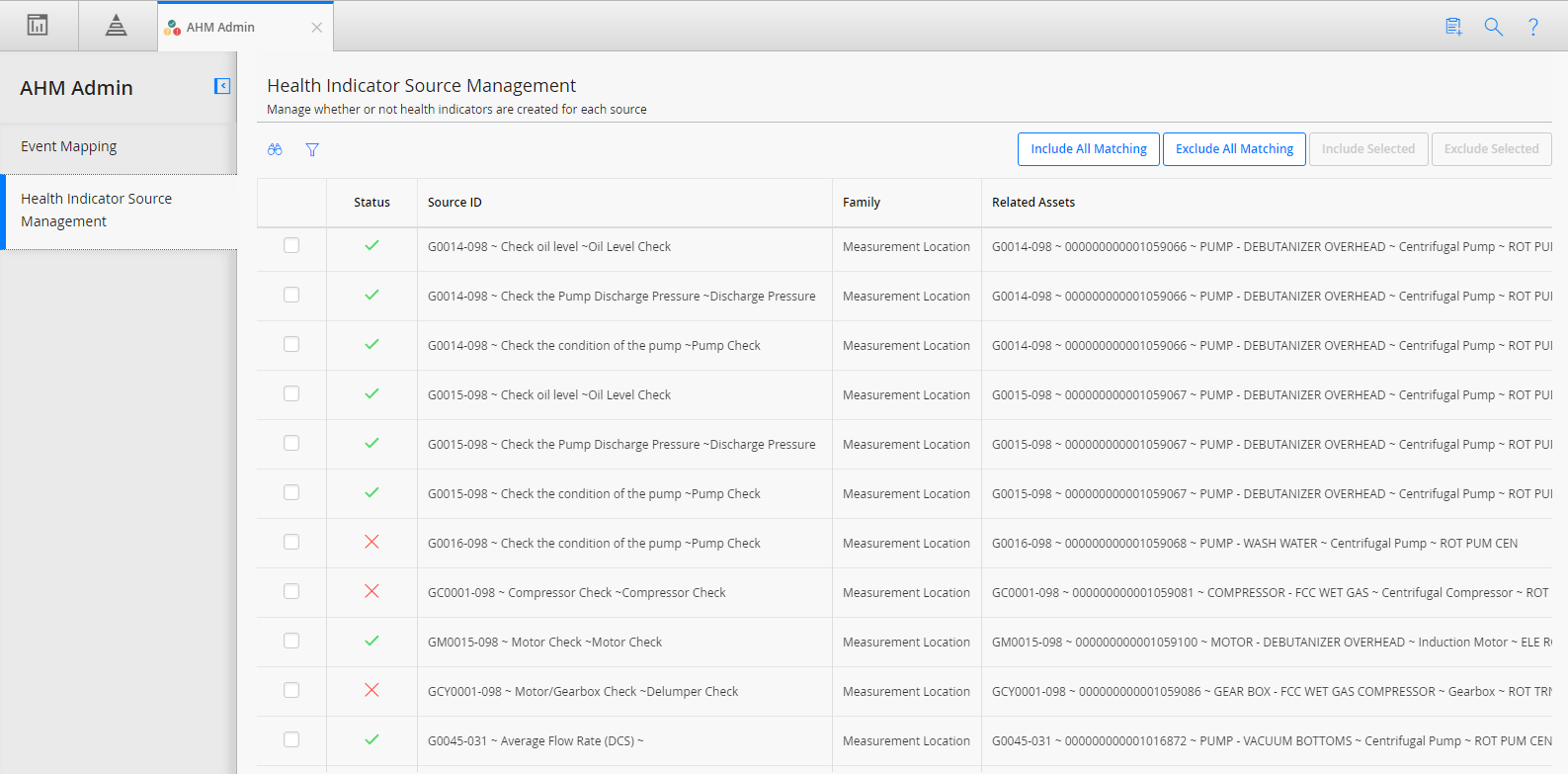
Task: Collapse the AHM Admin side panel
Action: [x=222, y=86]
